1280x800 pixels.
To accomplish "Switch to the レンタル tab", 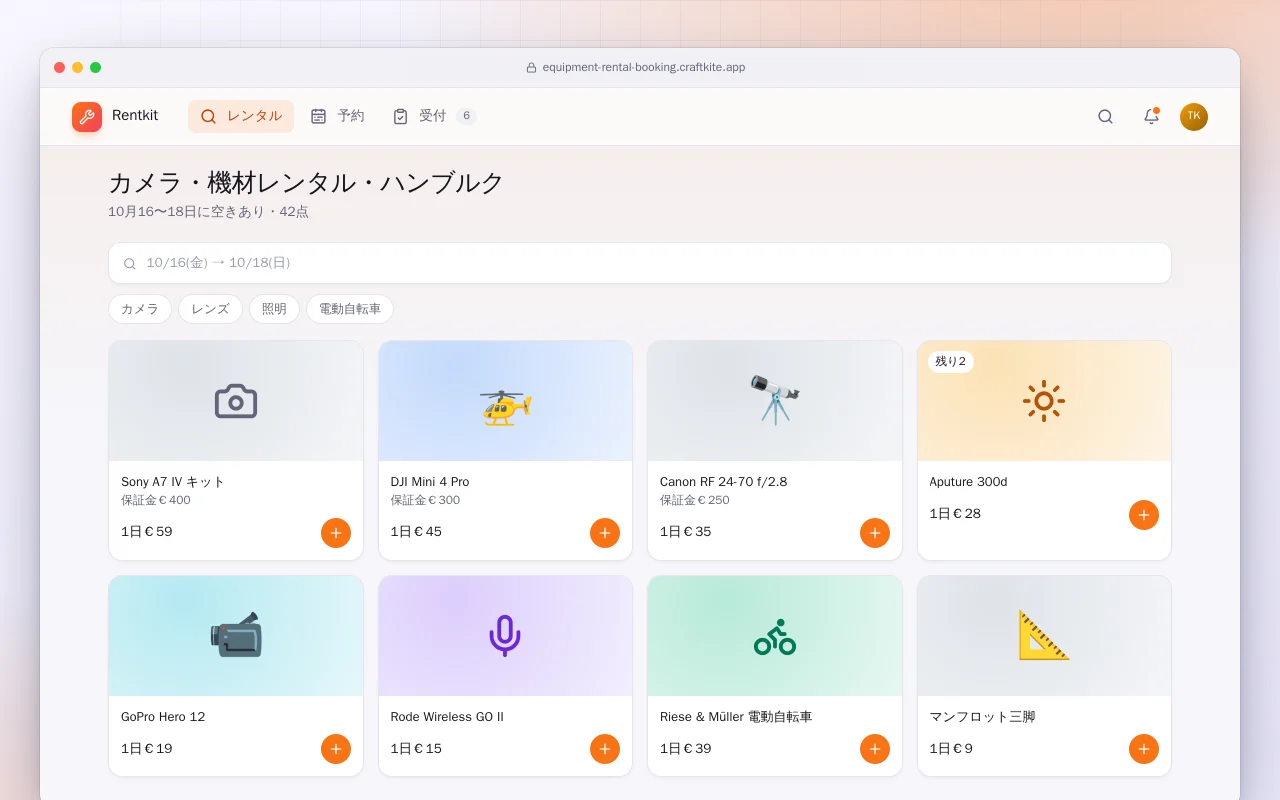I will [241, 117].
